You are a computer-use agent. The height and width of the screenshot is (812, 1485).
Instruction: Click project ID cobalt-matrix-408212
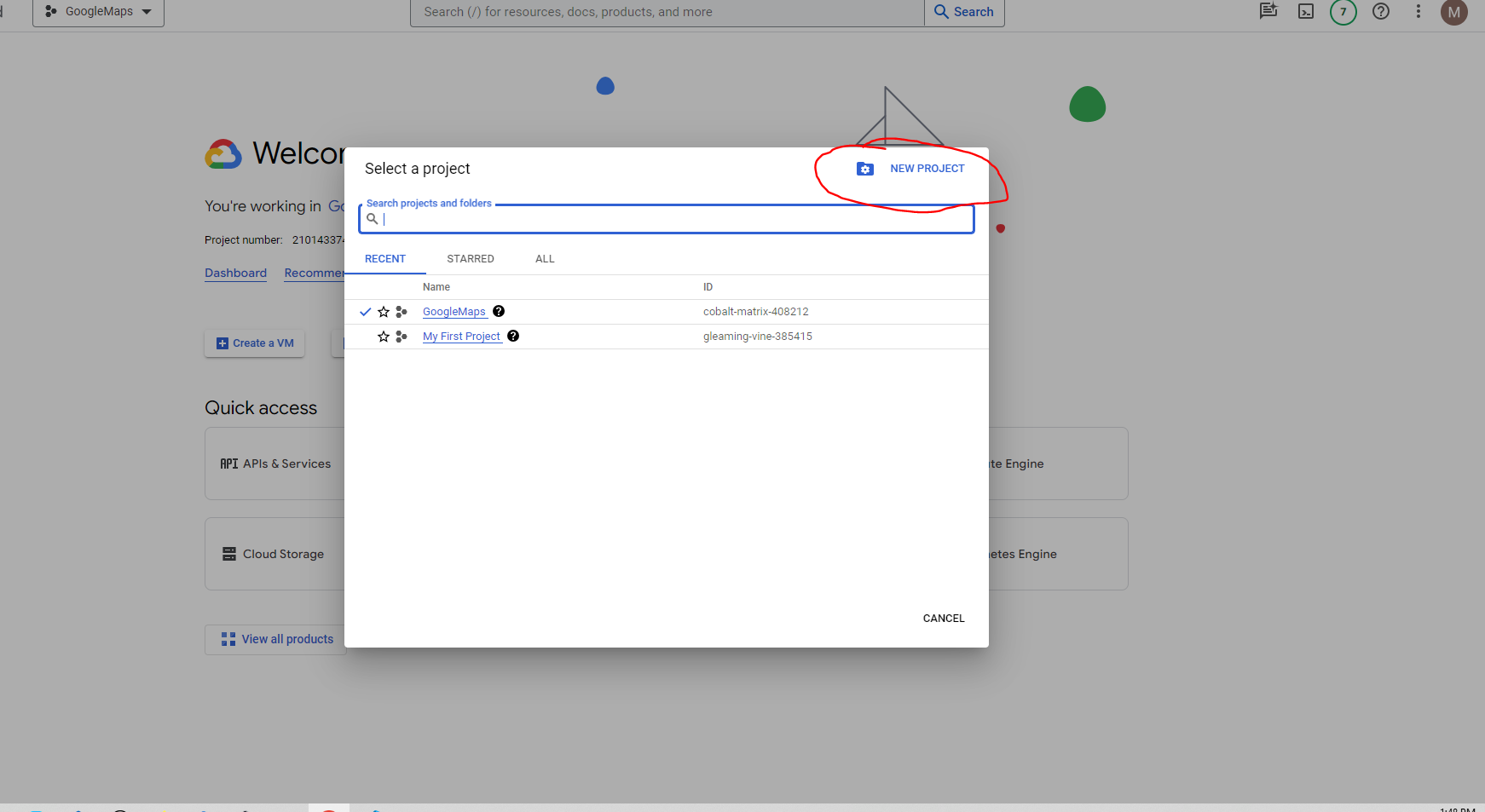(x=756, y=312)
